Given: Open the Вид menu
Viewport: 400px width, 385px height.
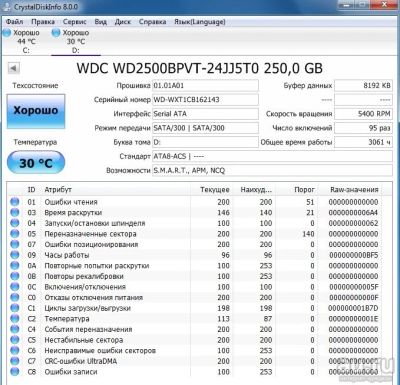Looking at the screenshot, I should [100, 22].
